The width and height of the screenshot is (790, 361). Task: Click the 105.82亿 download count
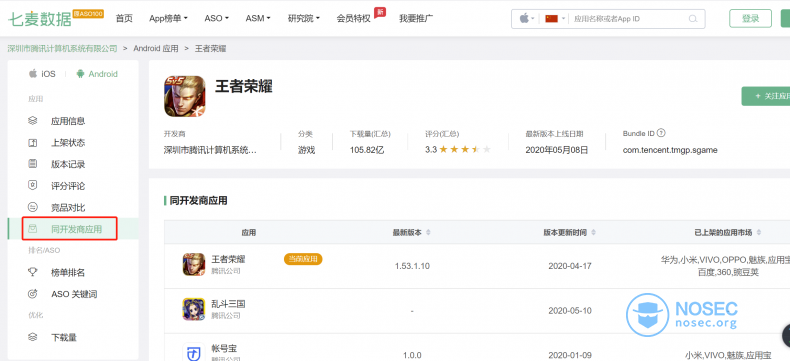click(367, 150)
